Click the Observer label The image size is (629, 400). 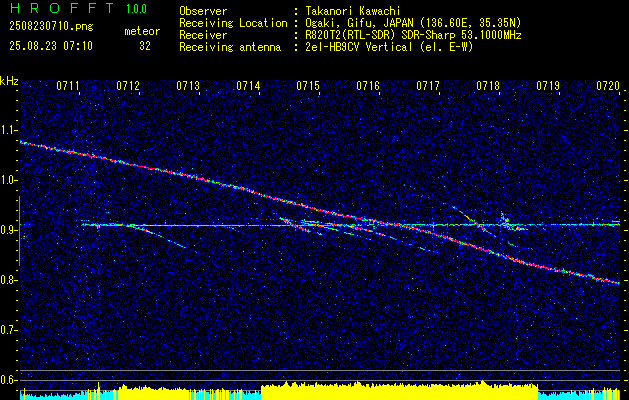tap(203, 11)
